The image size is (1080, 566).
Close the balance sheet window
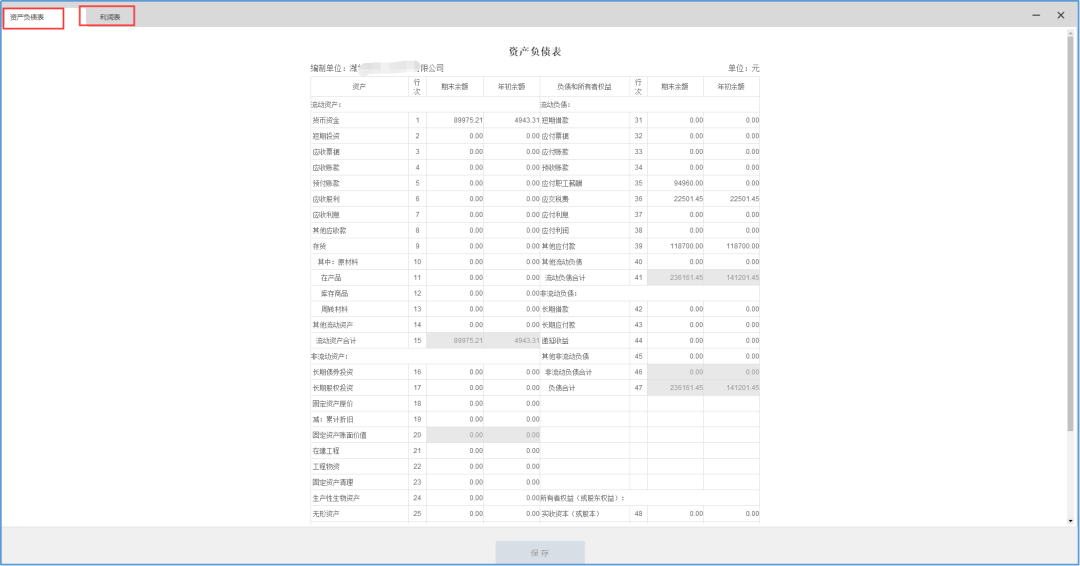tap(1061, 15)
